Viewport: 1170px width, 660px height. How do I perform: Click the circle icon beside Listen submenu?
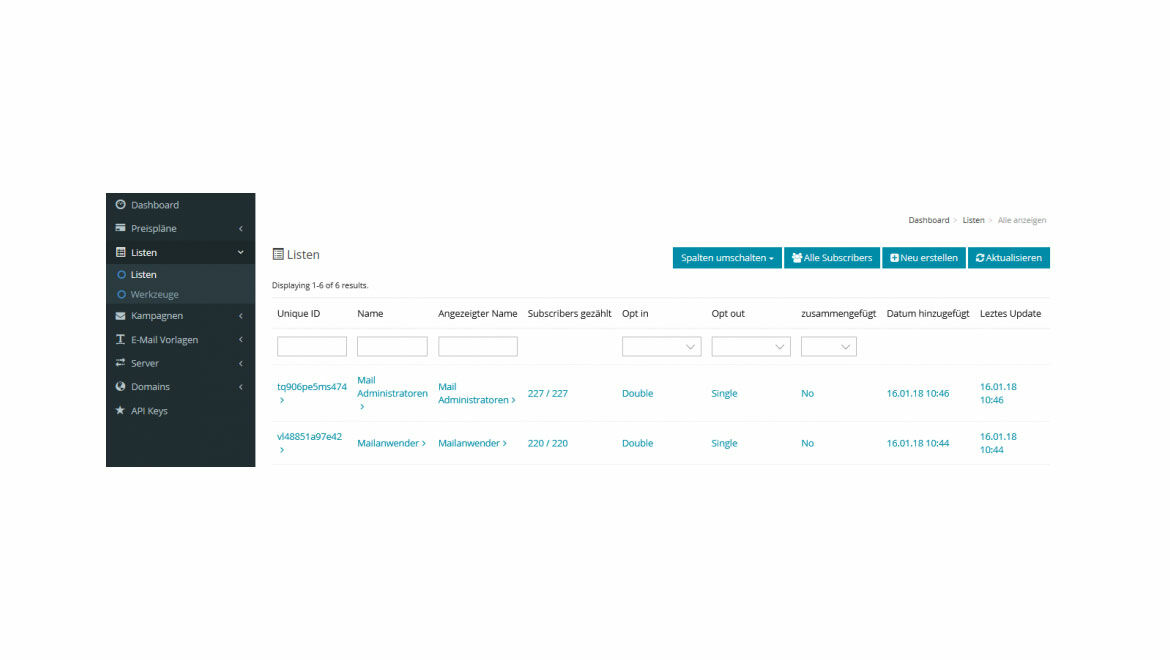(x=122, y=274)
